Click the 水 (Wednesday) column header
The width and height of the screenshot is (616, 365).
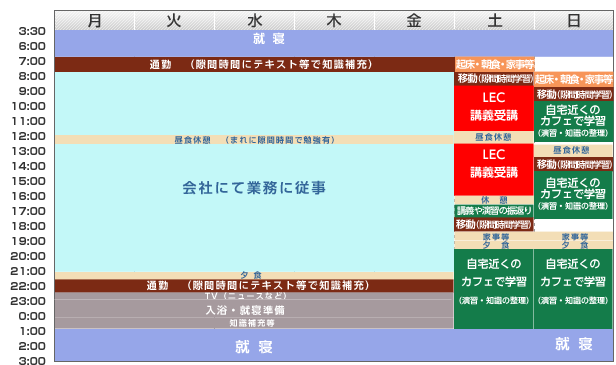(255, 20)
